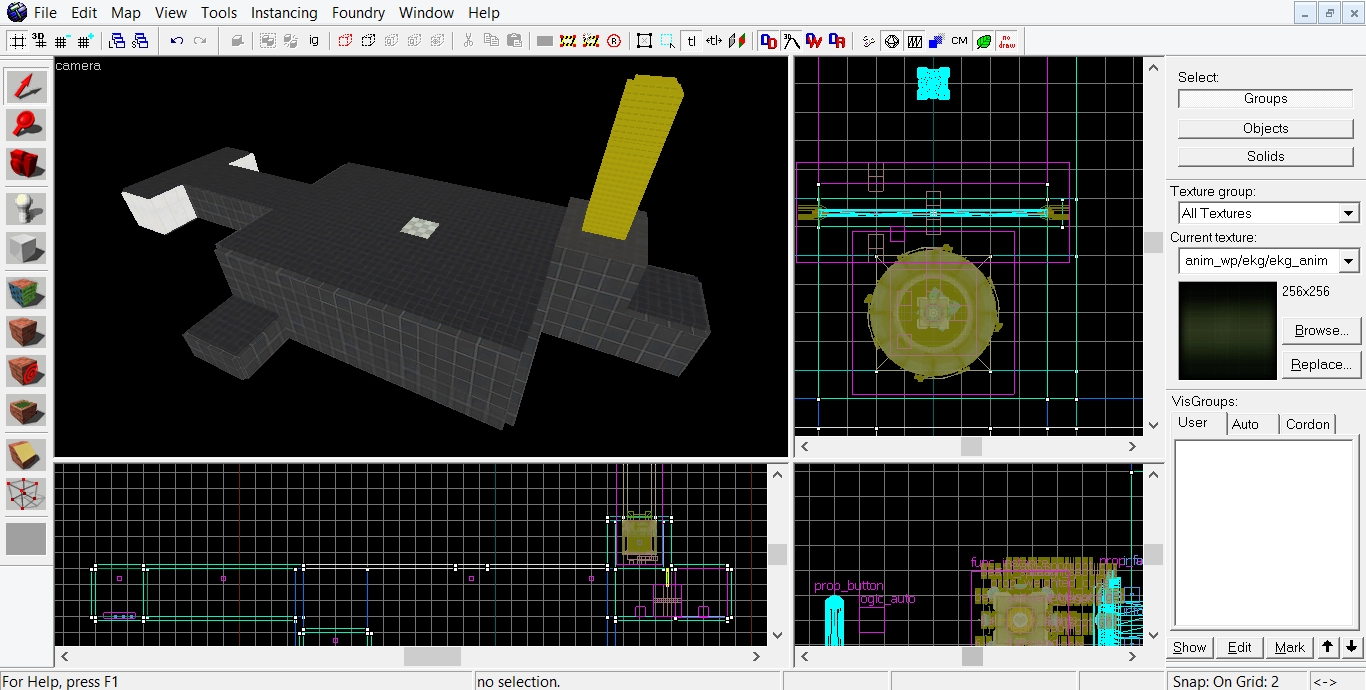The image size is (1366, 690).
Task: Activate the Entity tool
Action: pyautogui.click(x=26, y=208)
